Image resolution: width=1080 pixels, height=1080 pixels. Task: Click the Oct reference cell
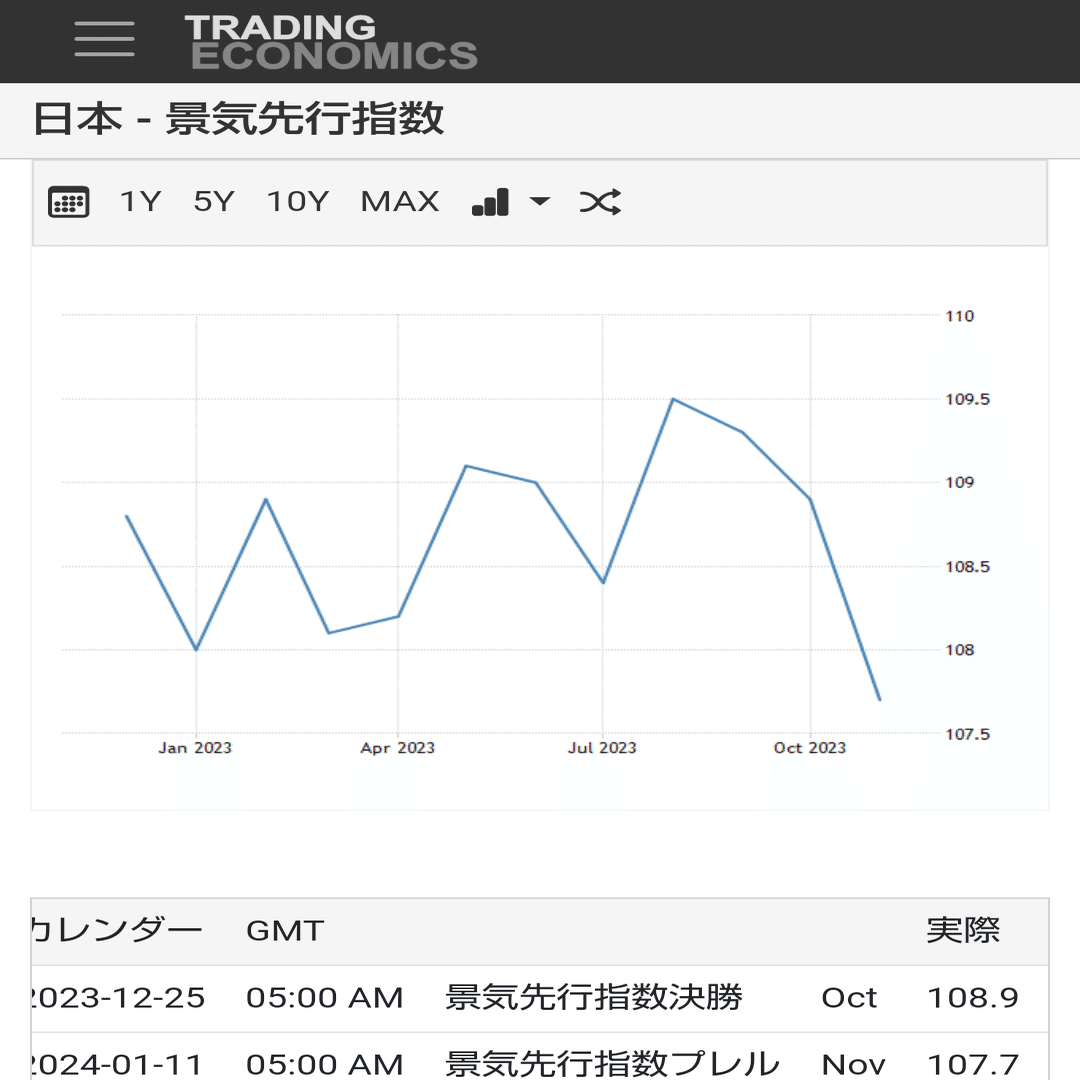(x=849, y=997)
